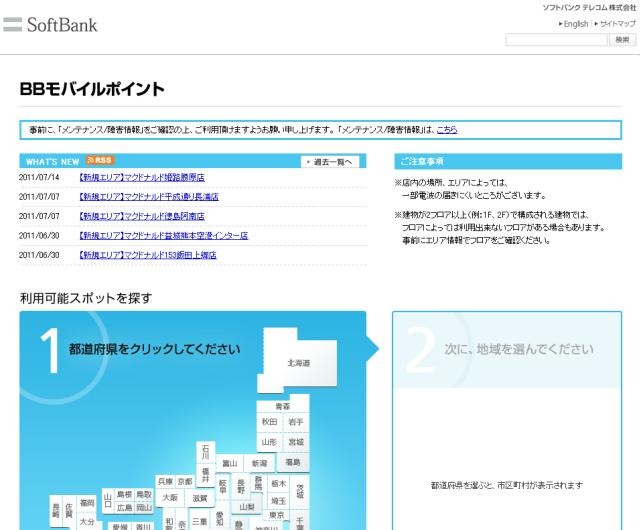Select Aomori (青森) prefecture tile

[282, 407]
